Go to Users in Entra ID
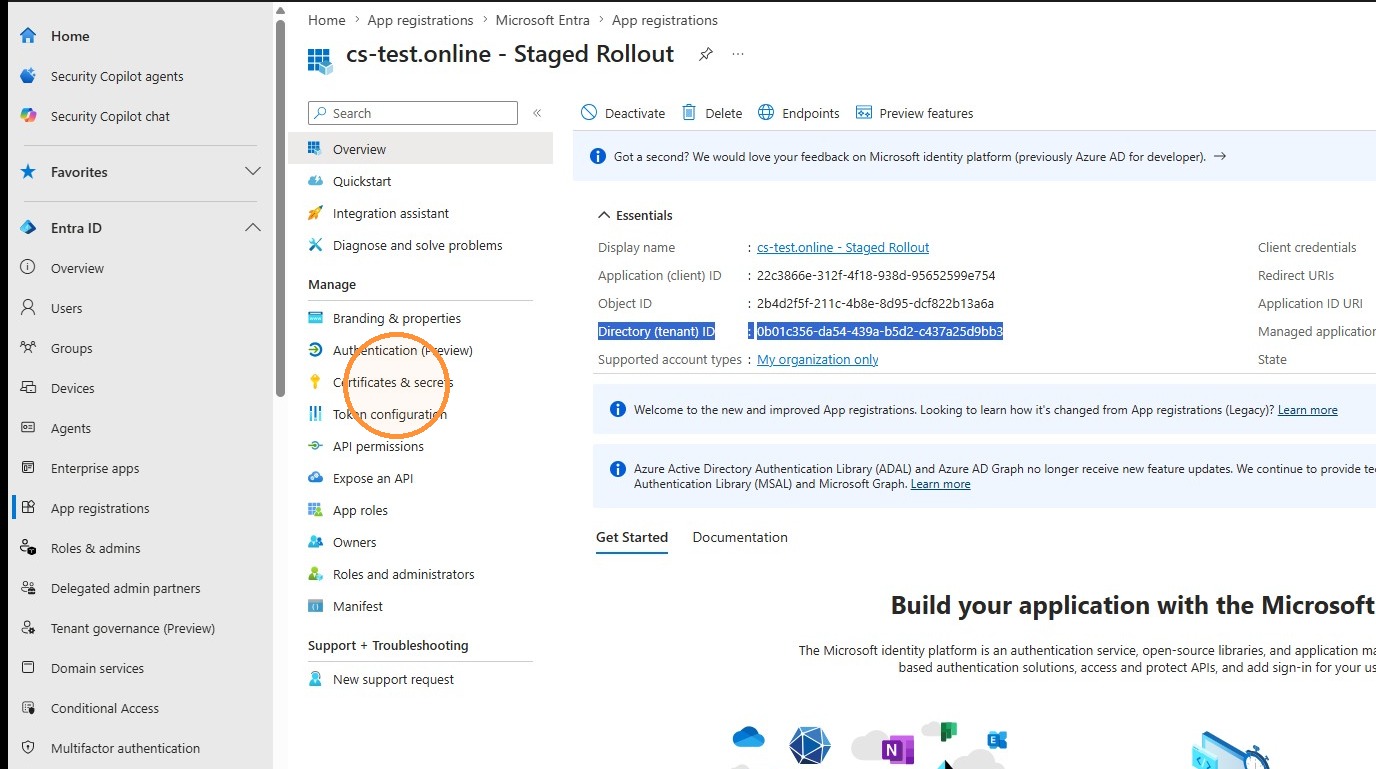The image size is (1376, 769). pos(67,308)
